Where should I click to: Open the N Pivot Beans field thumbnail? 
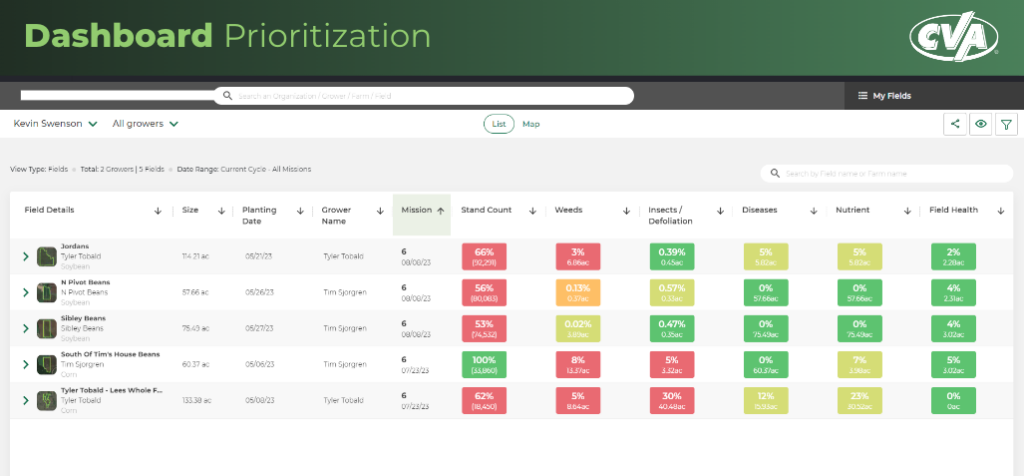46,292
